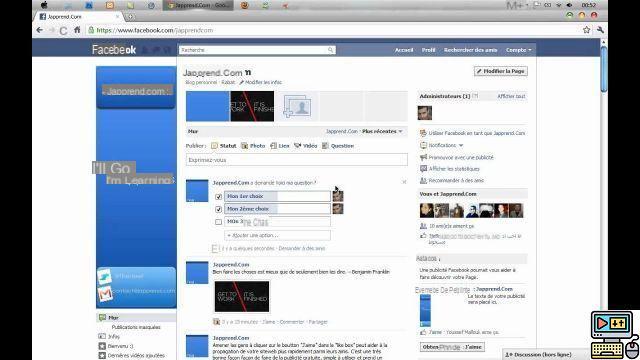Check the third choice checkbox
This screenshot has width=640, height=360.
(x=218, y=222)
